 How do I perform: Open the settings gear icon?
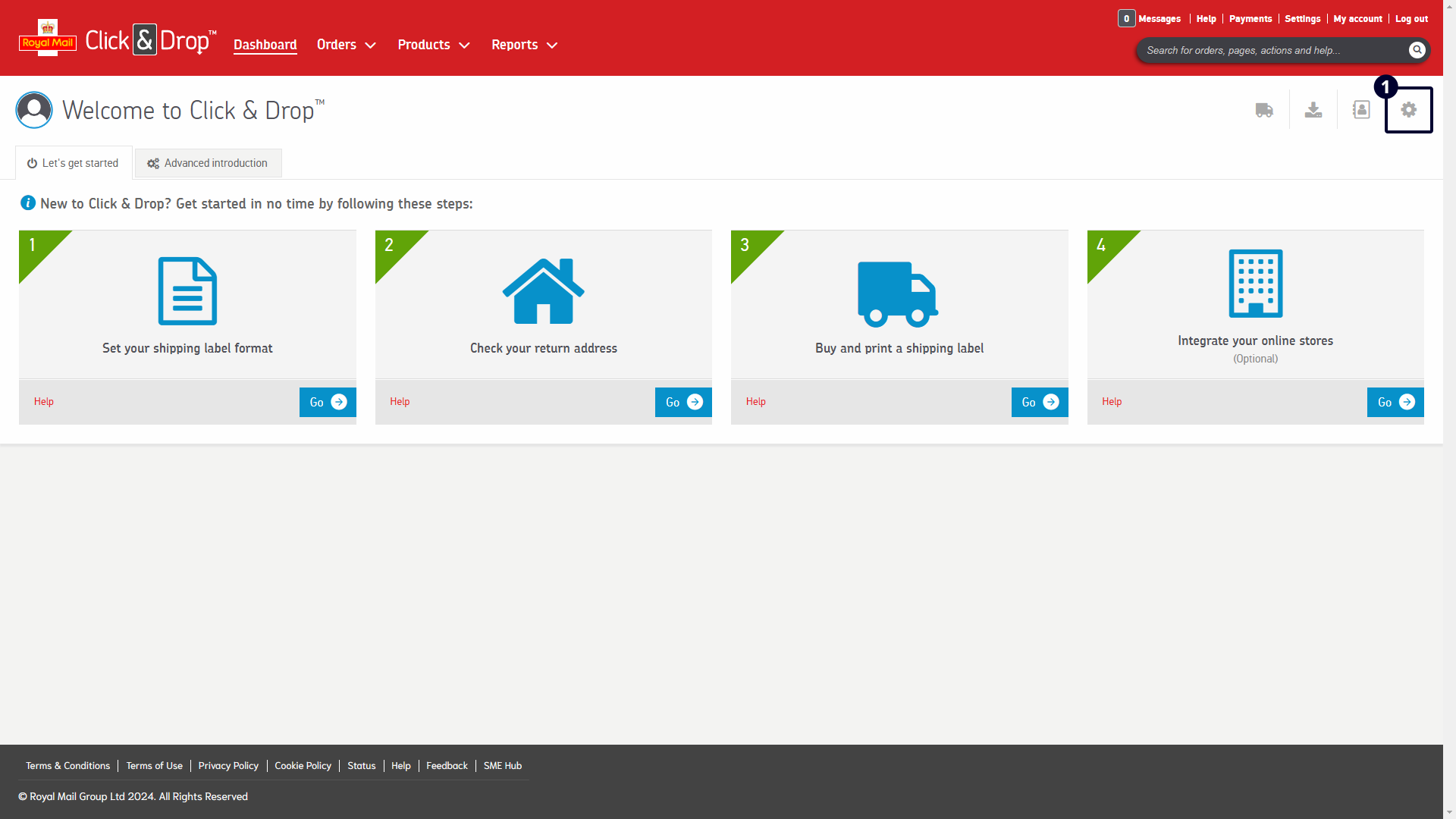(x=1409, y=110)
